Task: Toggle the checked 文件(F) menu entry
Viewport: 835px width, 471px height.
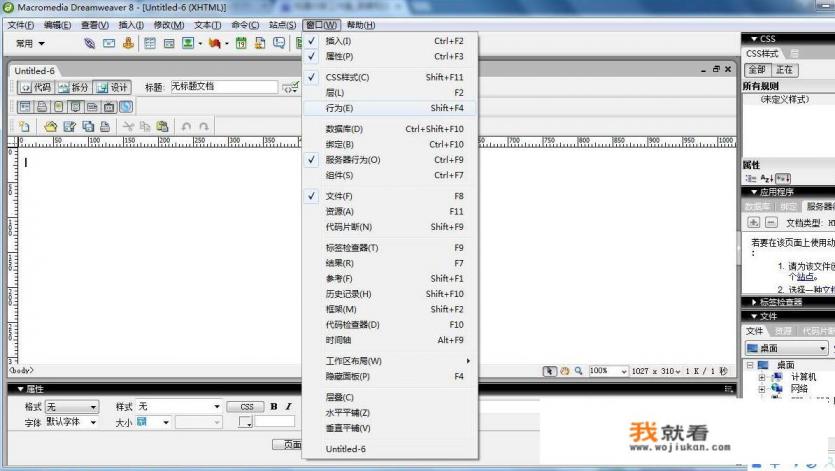Action: 338,196
